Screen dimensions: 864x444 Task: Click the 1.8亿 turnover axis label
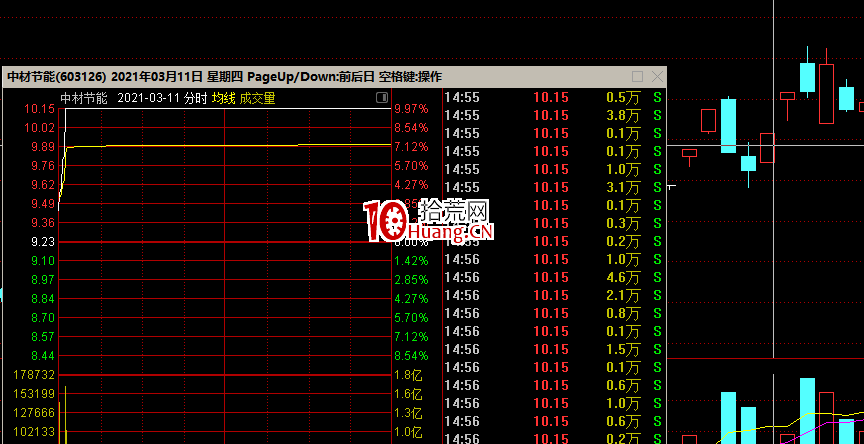coord(408,374)
